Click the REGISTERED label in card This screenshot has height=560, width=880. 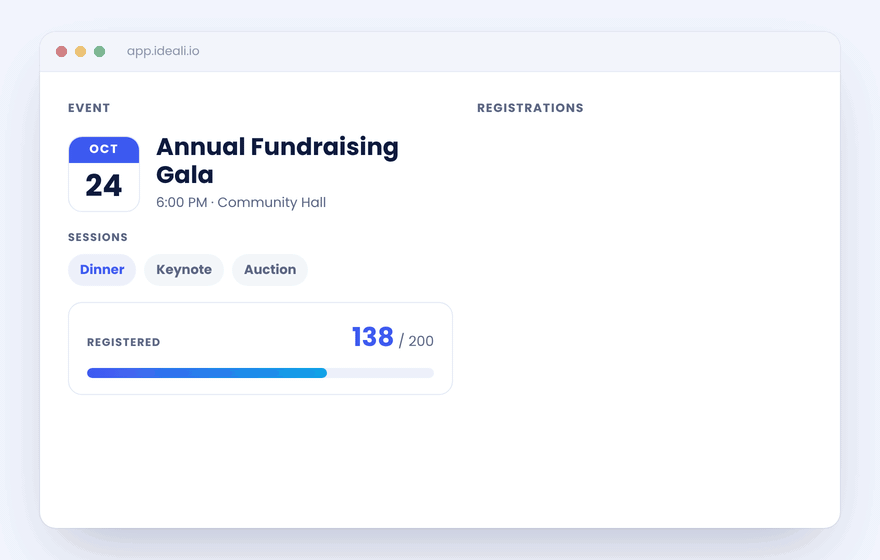(x=123, y=342)
